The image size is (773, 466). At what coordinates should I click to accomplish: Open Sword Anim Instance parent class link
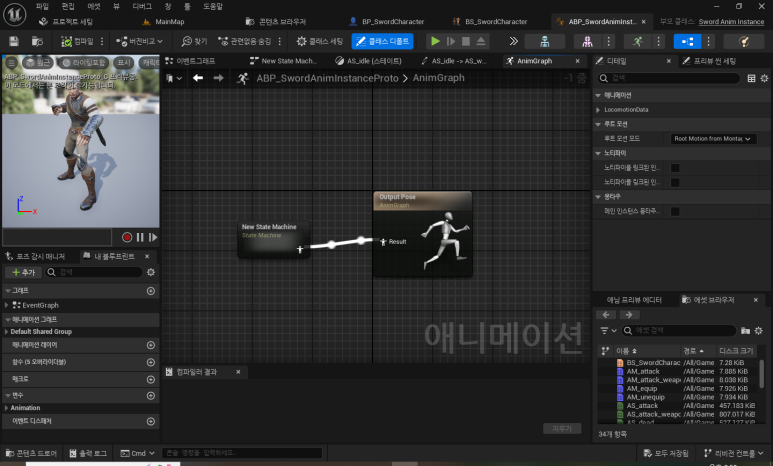click(731, 22)
